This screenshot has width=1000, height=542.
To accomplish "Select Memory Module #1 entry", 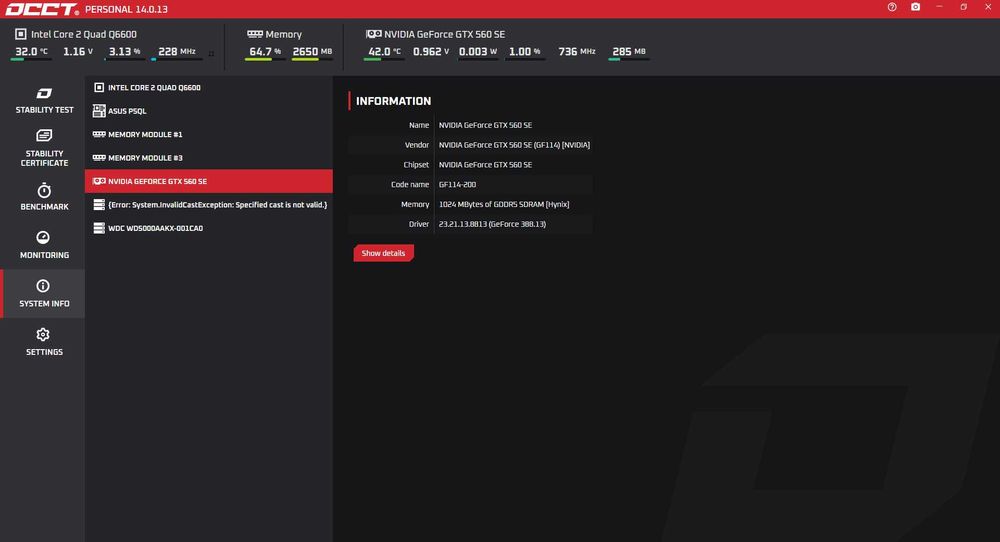I will pyautogui.click(x=209, y=135).
